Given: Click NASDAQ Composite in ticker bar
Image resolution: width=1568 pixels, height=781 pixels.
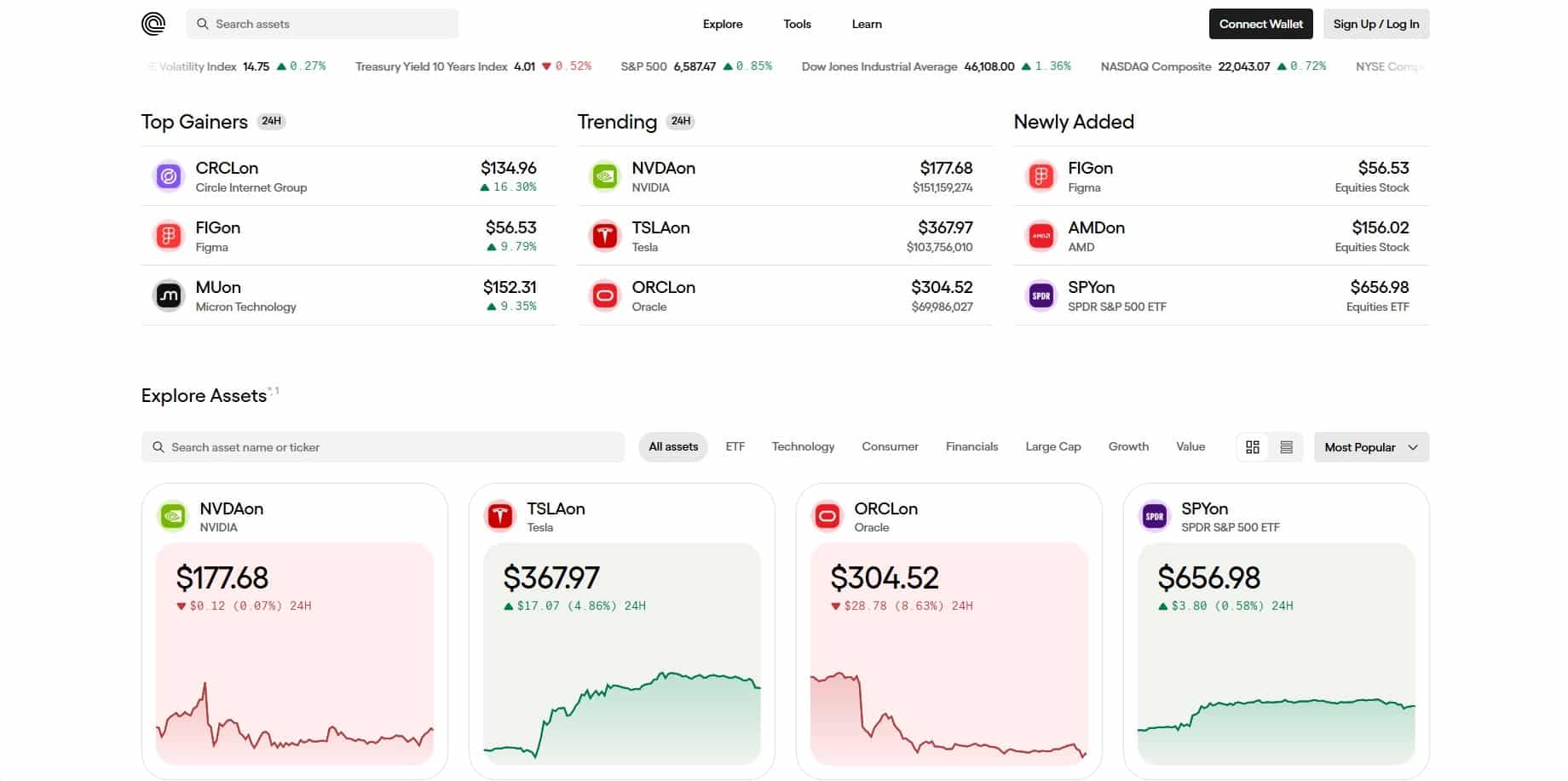Looking at the screenshot, I should pyautogui.click(x=1213, y=66).
